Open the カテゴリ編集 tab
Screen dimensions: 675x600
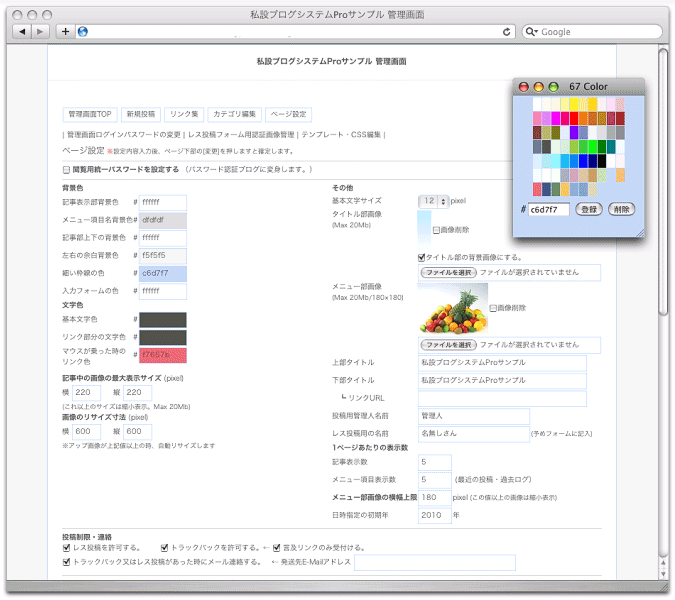click(x=234, y=114)
